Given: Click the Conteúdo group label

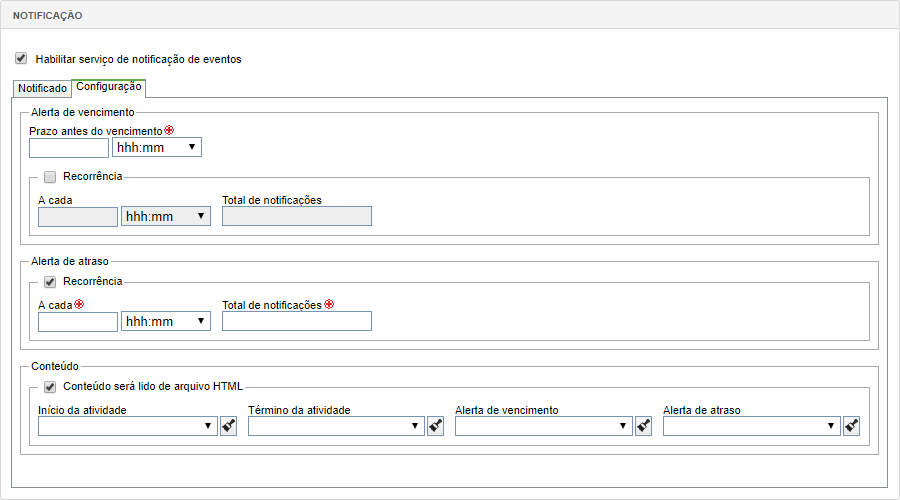Looking at the screenshot, I should (x=55, y=366).
